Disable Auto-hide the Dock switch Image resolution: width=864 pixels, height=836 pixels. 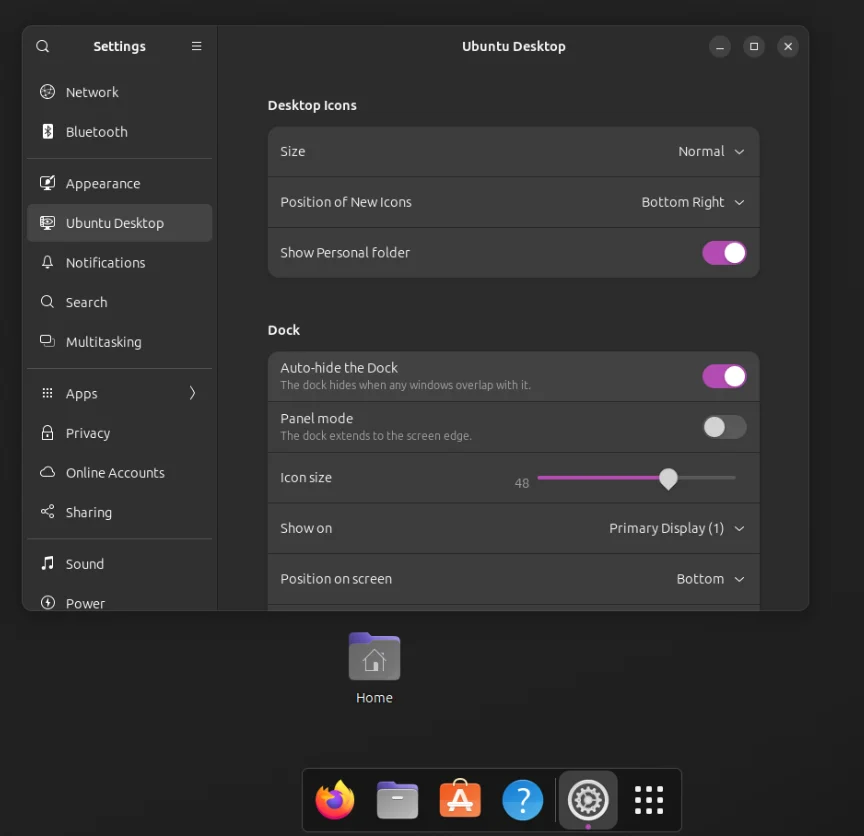pos(724,376)
